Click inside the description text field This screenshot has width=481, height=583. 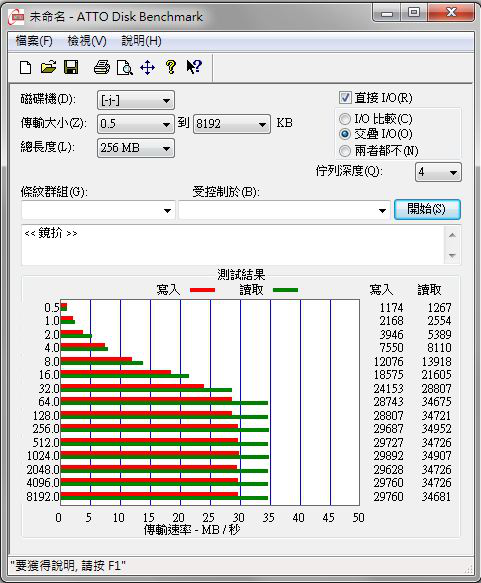click(x=233, y=245)
